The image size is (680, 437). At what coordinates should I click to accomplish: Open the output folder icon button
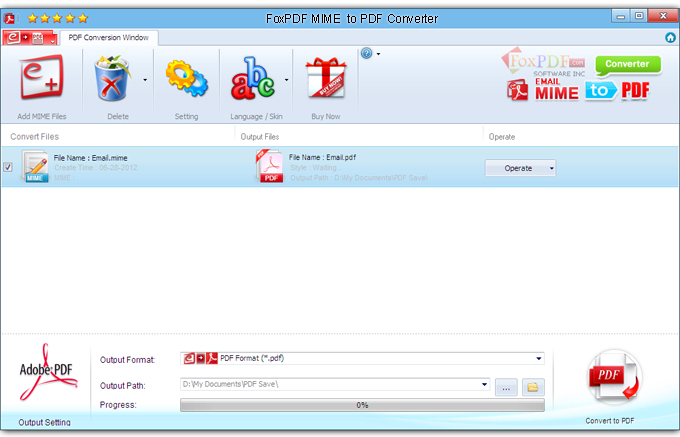(x=533, y=387)
